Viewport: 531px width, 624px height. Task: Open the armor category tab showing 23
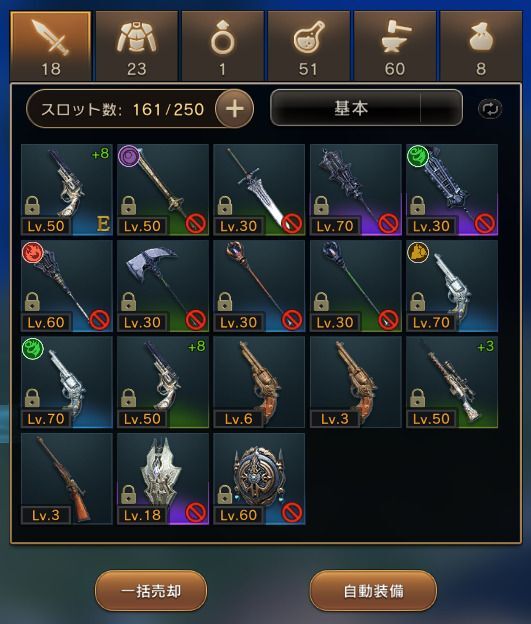click(x=137, y=46)
